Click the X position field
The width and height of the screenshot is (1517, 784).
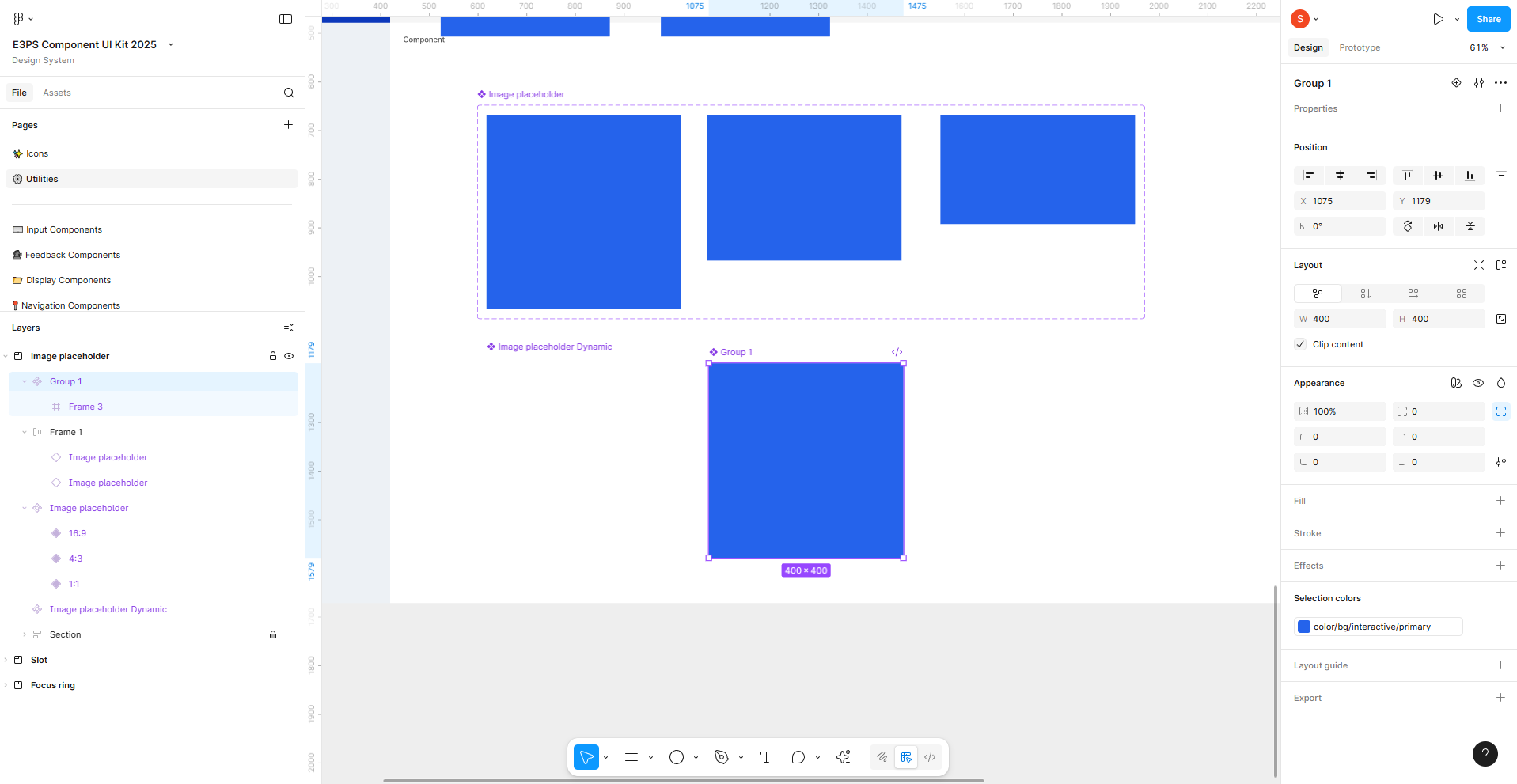coord(1340,201)
